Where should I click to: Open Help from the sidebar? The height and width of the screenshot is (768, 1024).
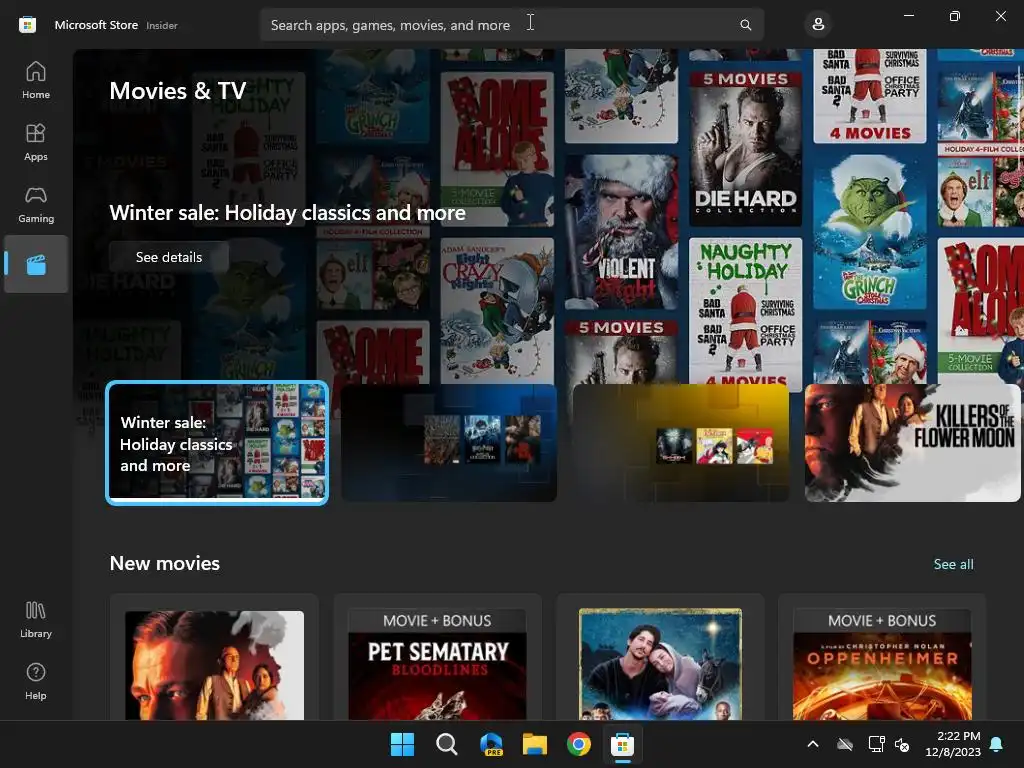(36, 681)
